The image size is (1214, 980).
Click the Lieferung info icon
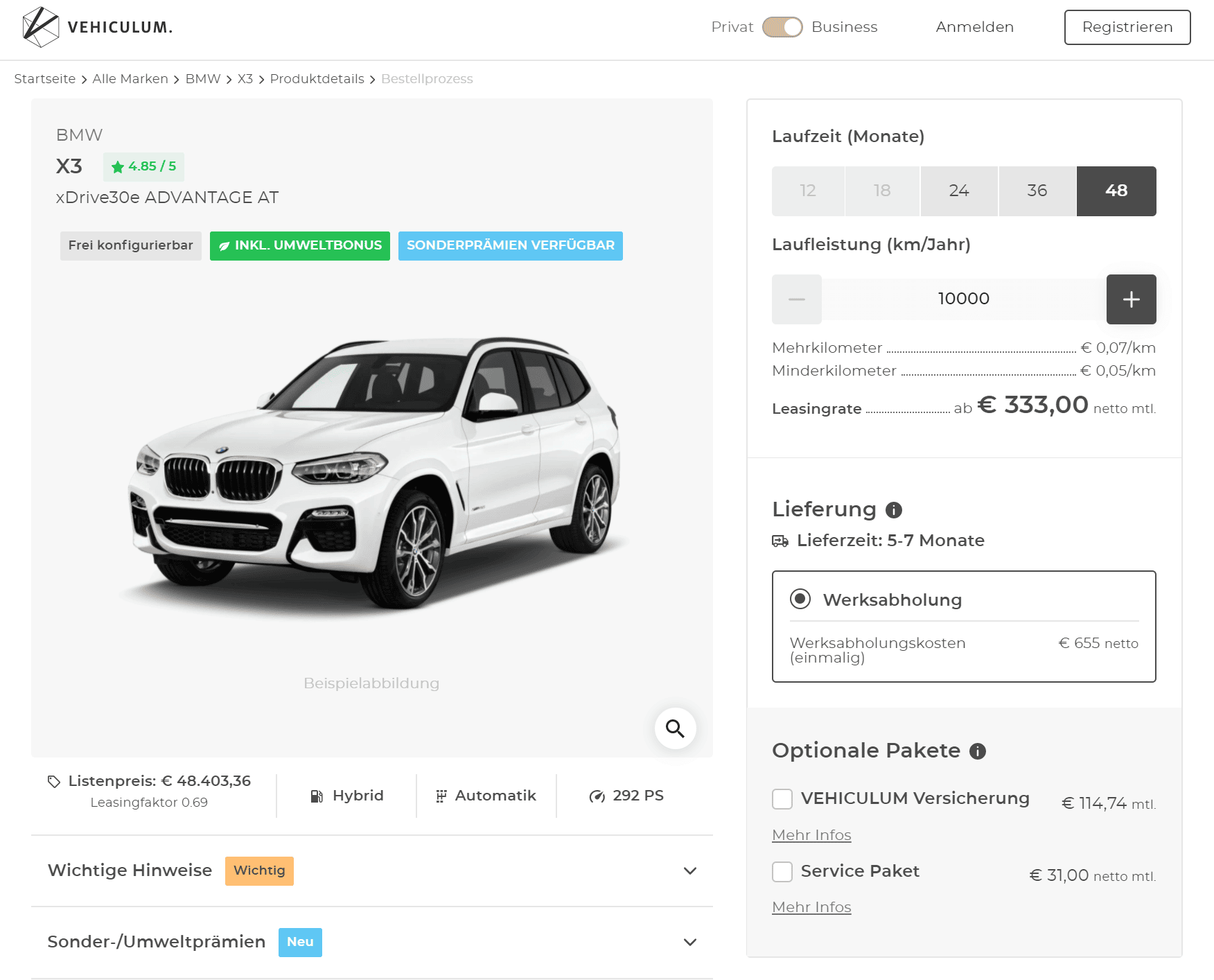894,510
